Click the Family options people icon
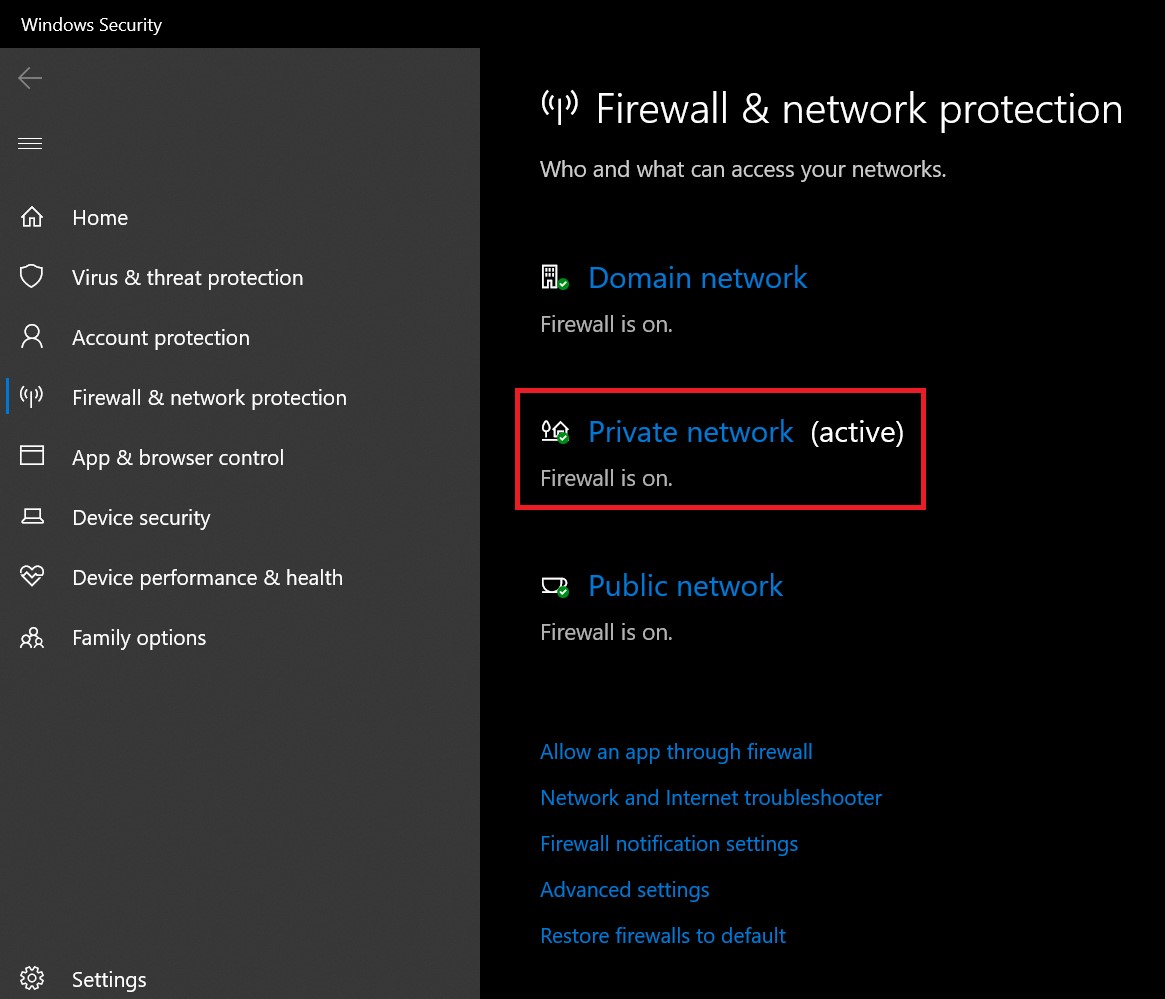Screen dimensions: 1165x999 (x=32, y=637)
